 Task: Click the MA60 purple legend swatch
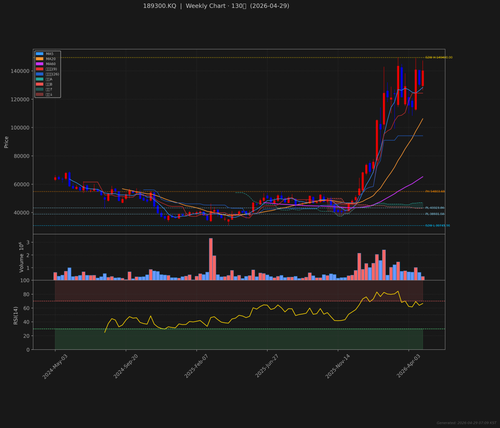[40, 64]
